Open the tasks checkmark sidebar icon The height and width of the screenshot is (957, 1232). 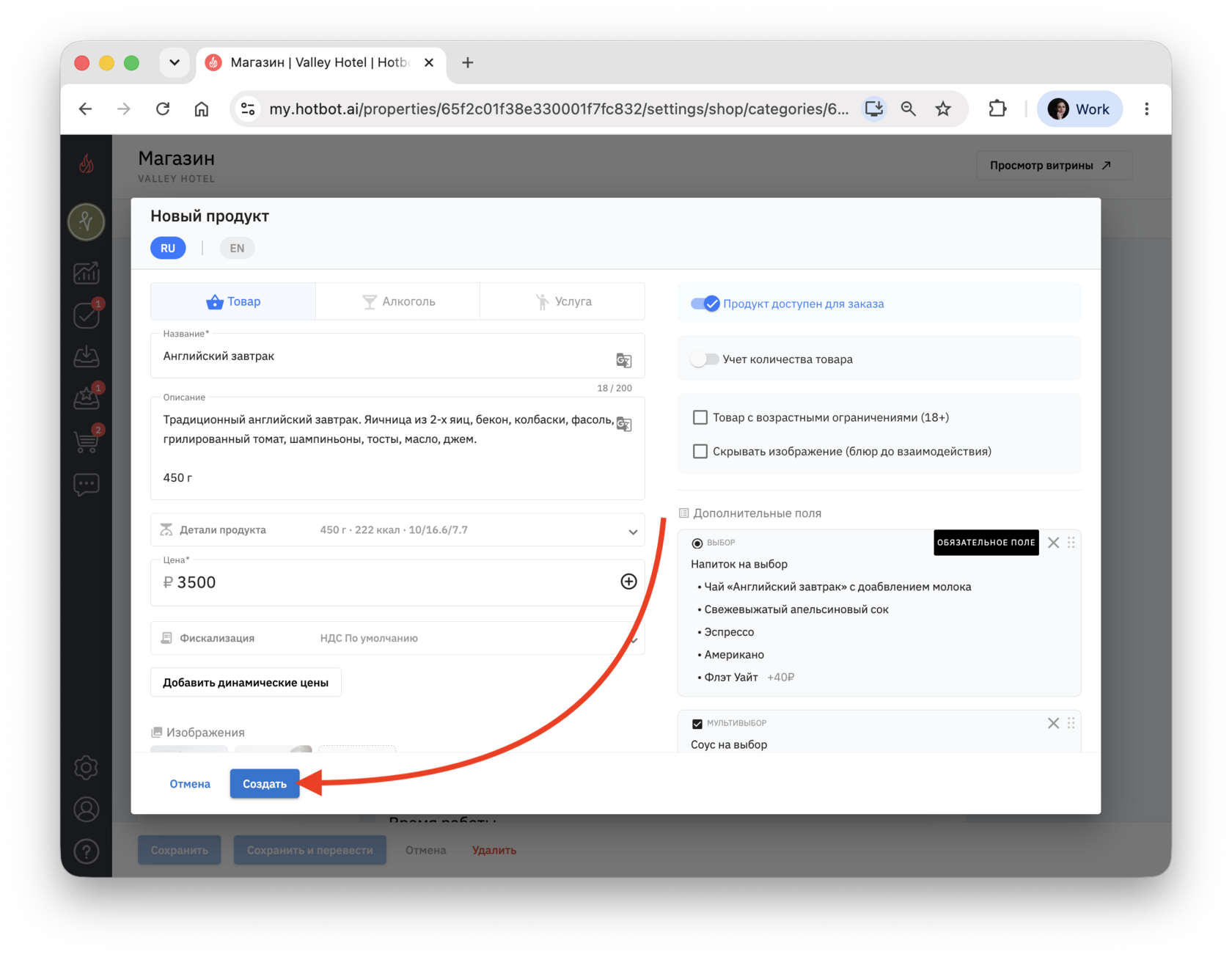point(87,315)
